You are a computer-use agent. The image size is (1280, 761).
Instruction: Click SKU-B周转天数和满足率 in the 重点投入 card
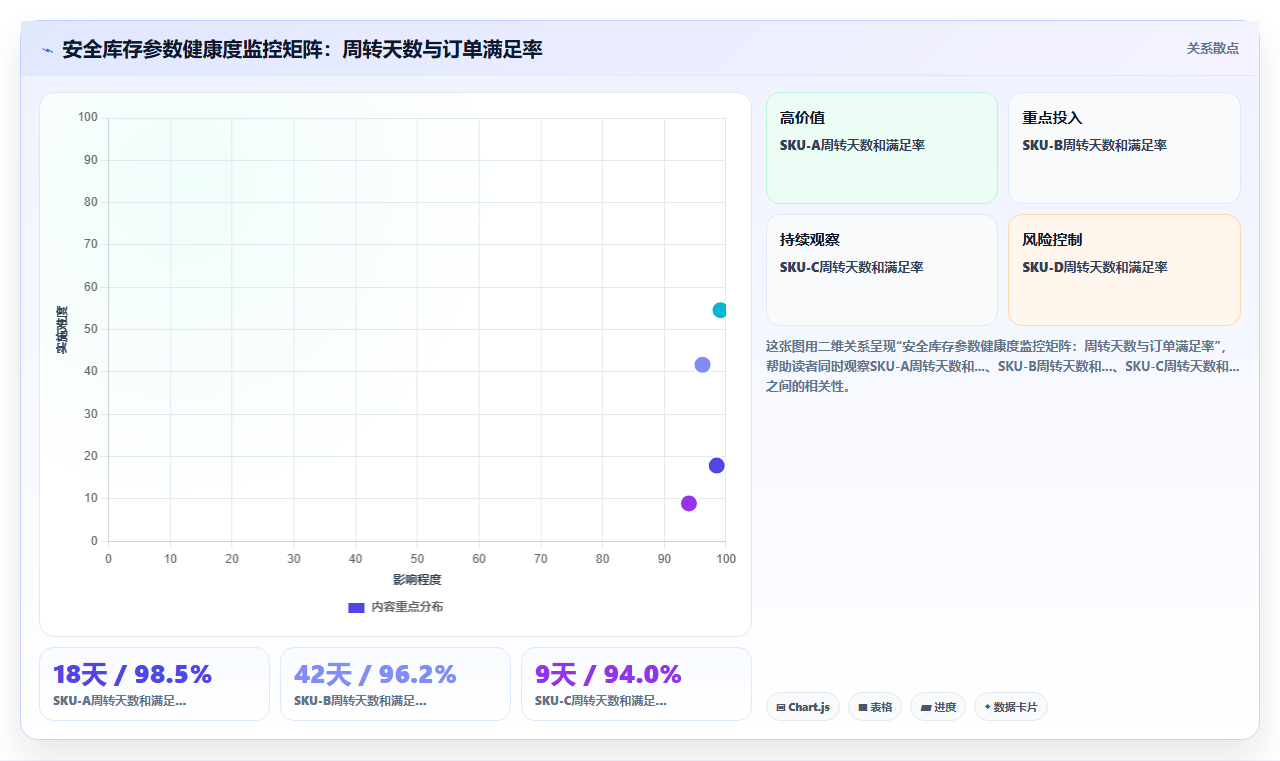(x=1095, y=145)
